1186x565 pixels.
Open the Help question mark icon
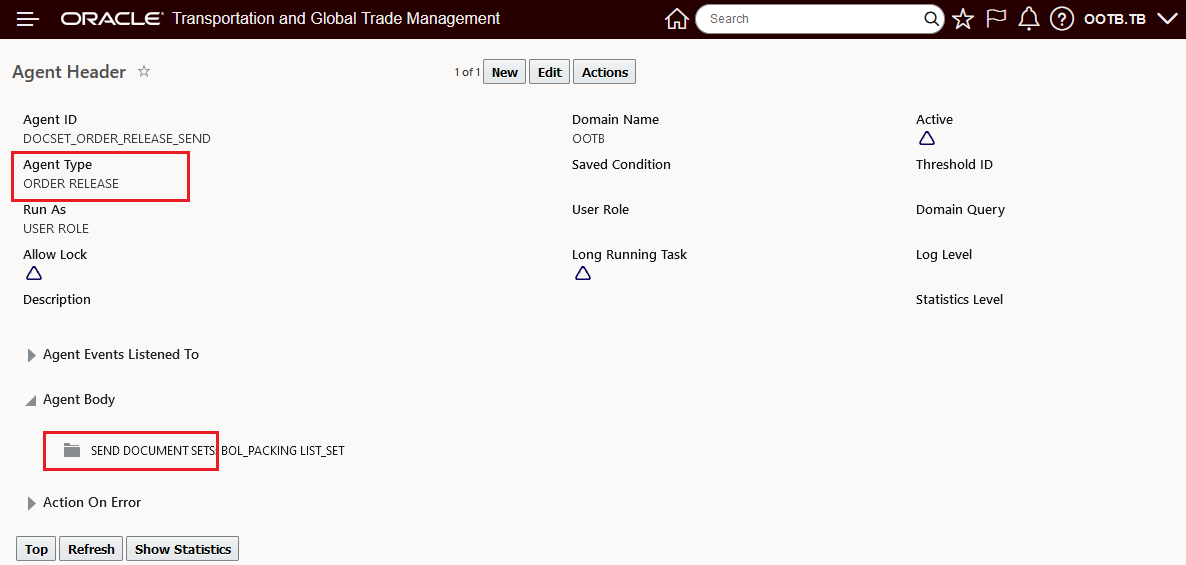click(1062, 19)
